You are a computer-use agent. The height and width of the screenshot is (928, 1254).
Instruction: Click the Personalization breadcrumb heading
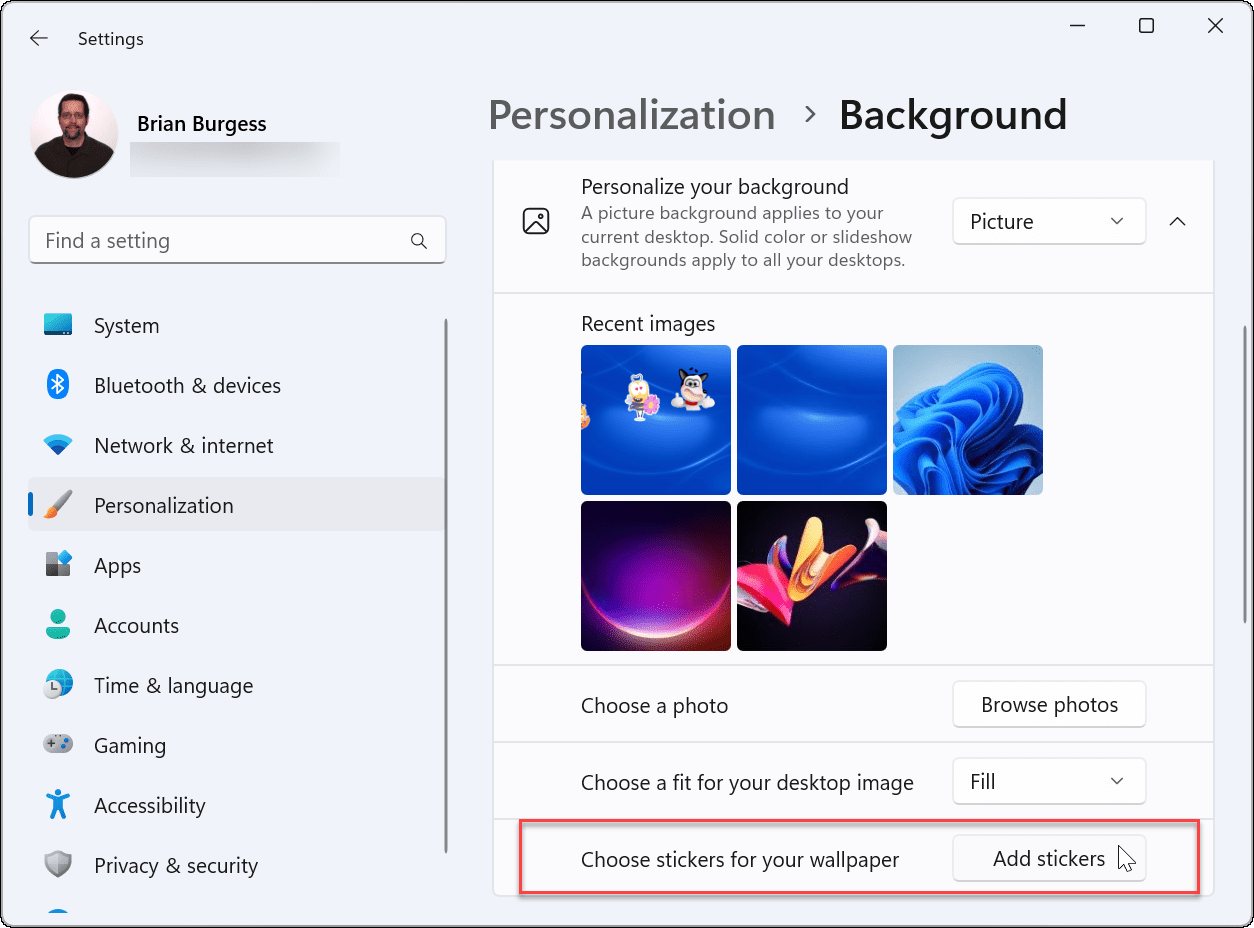(x=631, y=115)
